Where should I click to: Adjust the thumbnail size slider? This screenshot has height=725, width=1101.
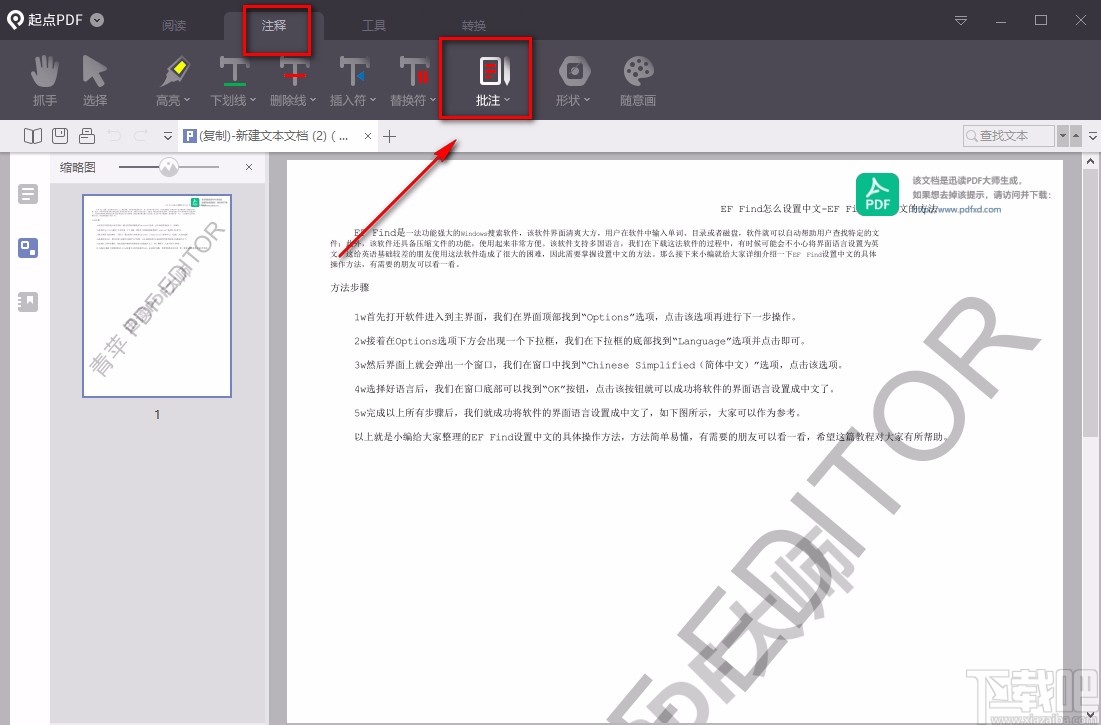(169, 167)
